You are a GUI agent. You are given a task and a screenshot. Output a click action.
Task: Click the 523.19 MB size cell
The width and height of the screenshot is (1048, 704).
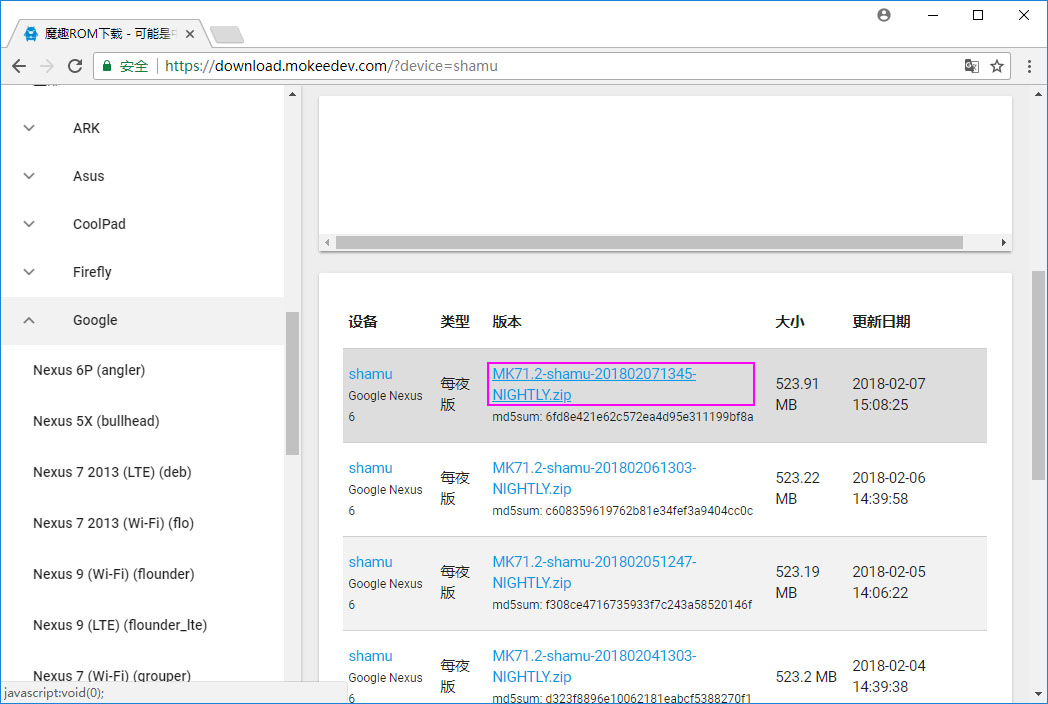(x=797, y=582)
